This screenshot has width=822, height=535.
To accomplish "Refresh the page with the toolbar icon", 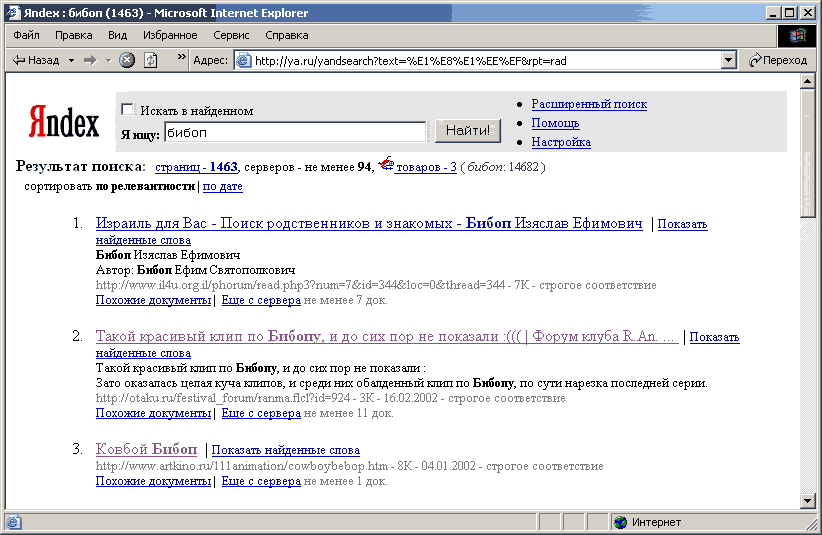I will coord(150,60).
